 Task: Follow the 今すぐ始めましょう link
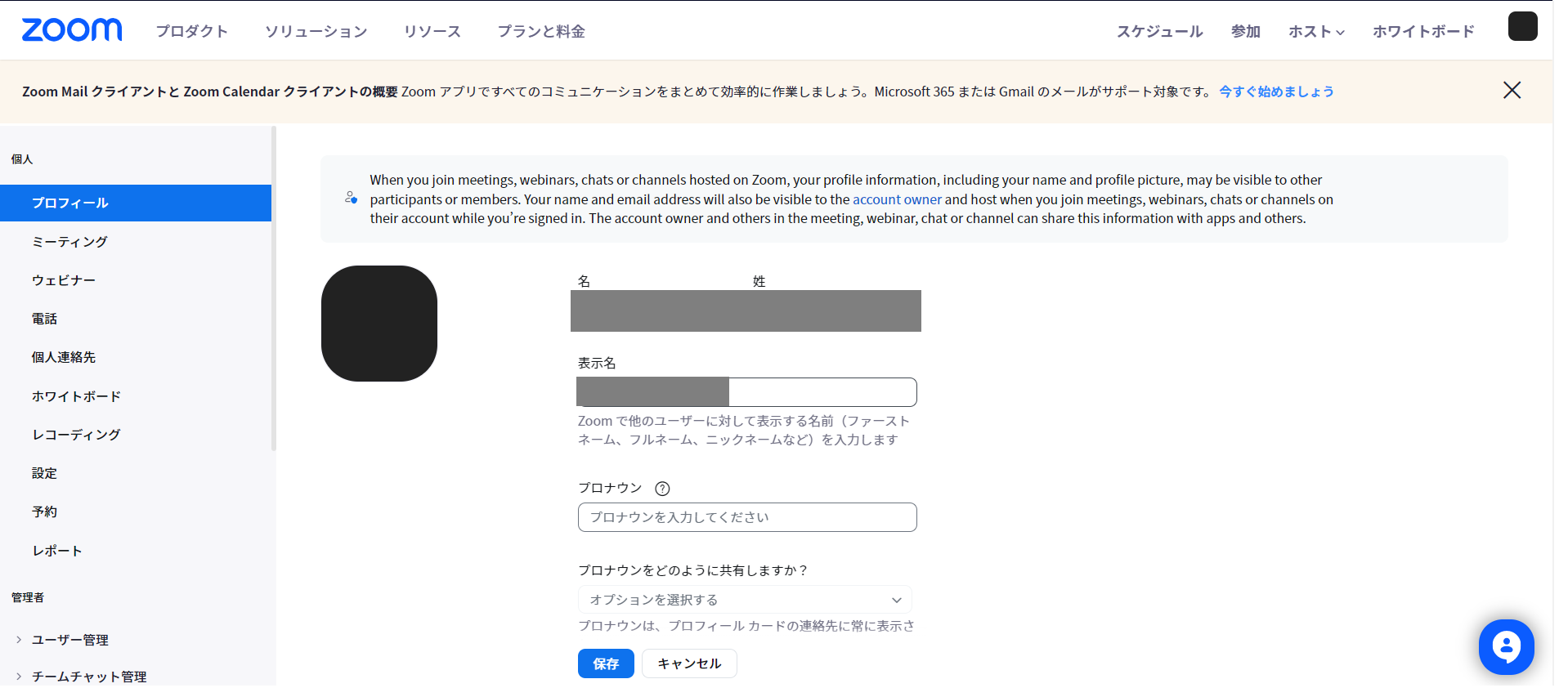[1276, 92]
